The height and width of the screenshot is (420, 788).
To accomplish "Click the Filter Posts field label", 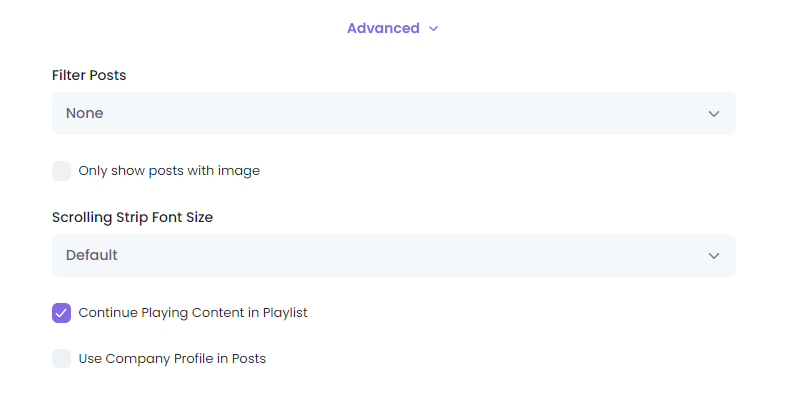I will (89, 75).
